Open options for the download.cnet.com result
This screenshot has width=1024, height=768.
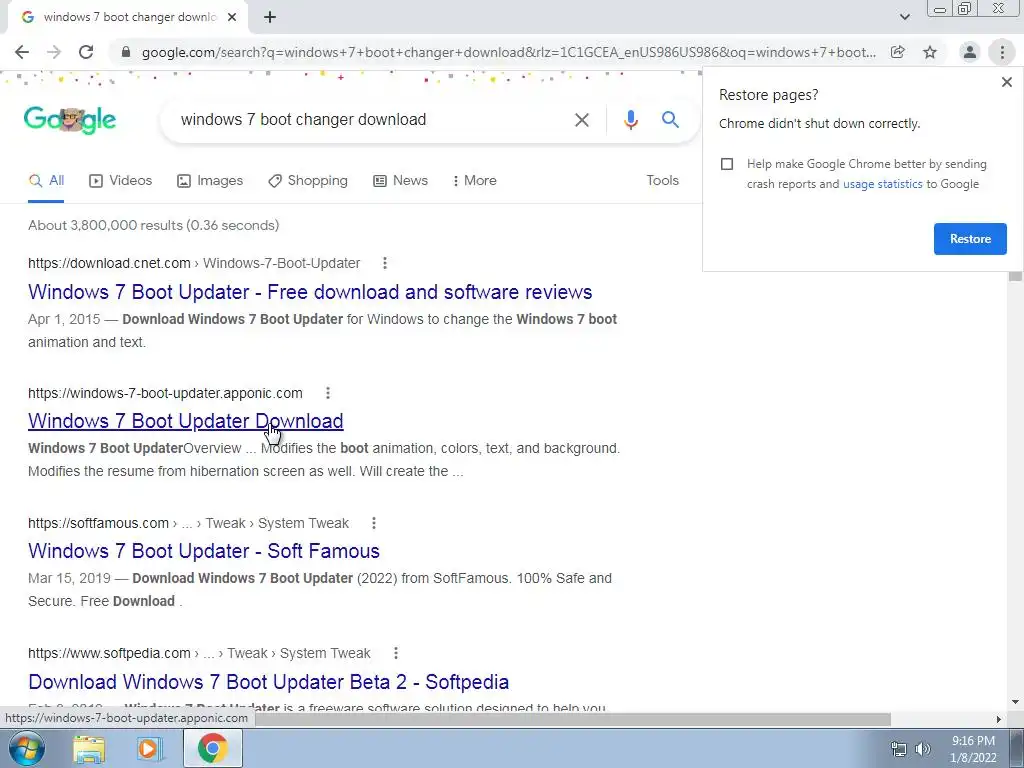click(x=385, y=263)
